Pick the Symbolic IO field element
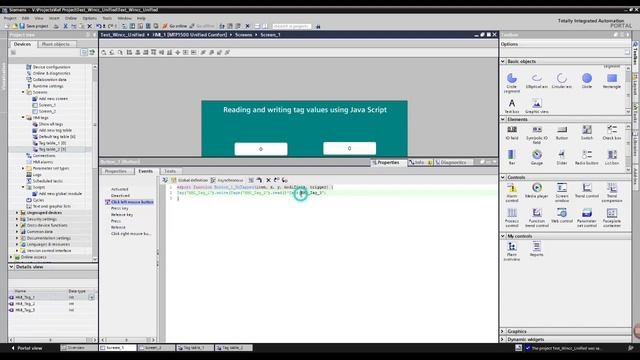 (x=536, y=134)
